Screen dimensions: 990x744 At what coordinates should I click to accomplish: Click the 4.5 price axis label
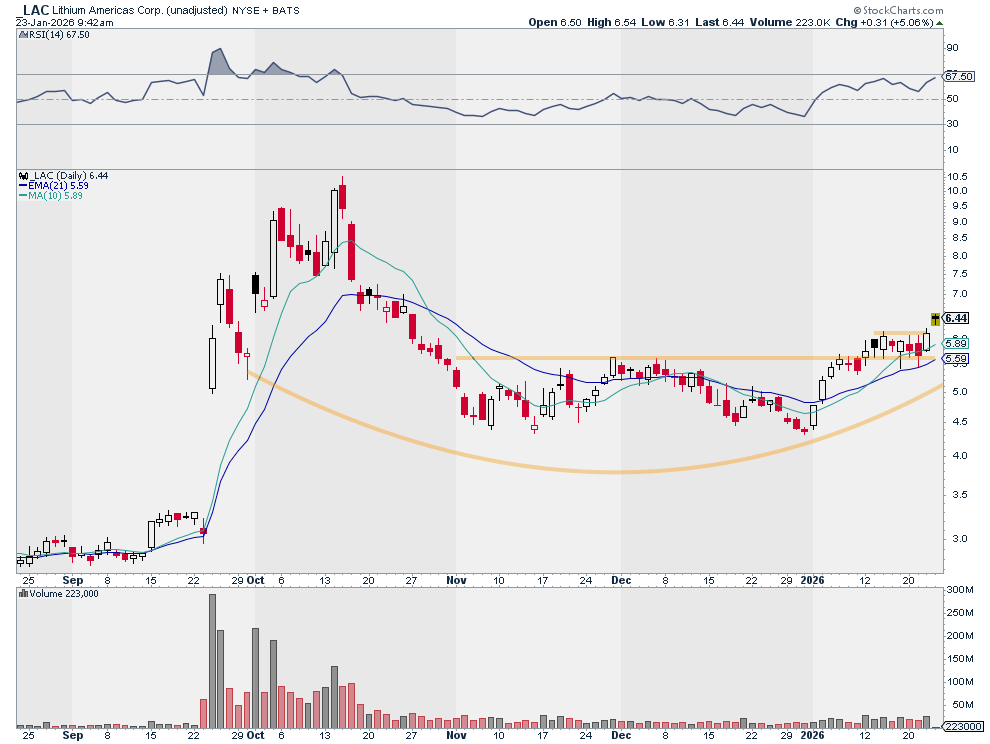(959, 422)
